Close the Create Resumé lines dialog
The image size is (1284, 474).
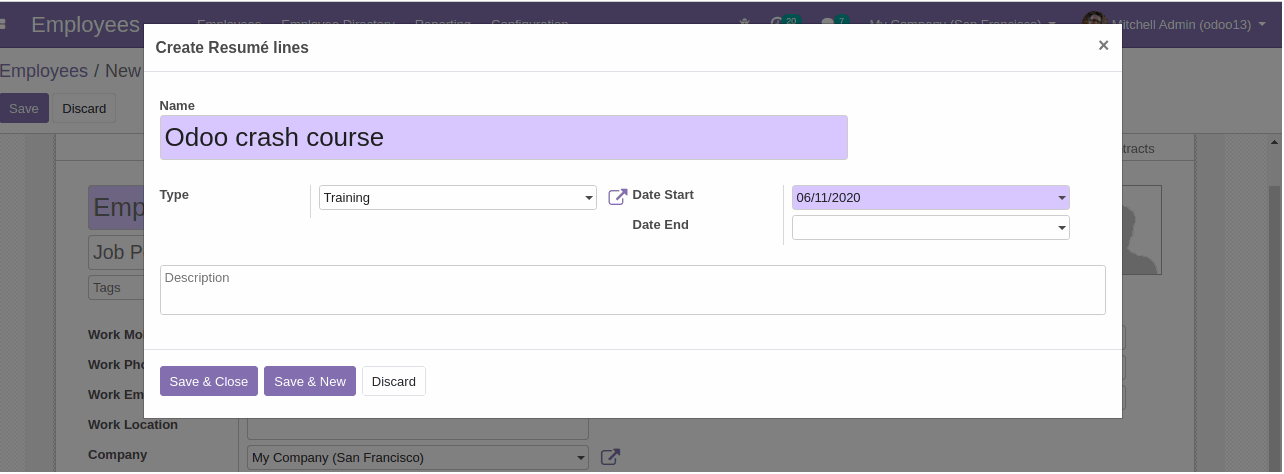pyautogui.click(x=1103, y=45)
